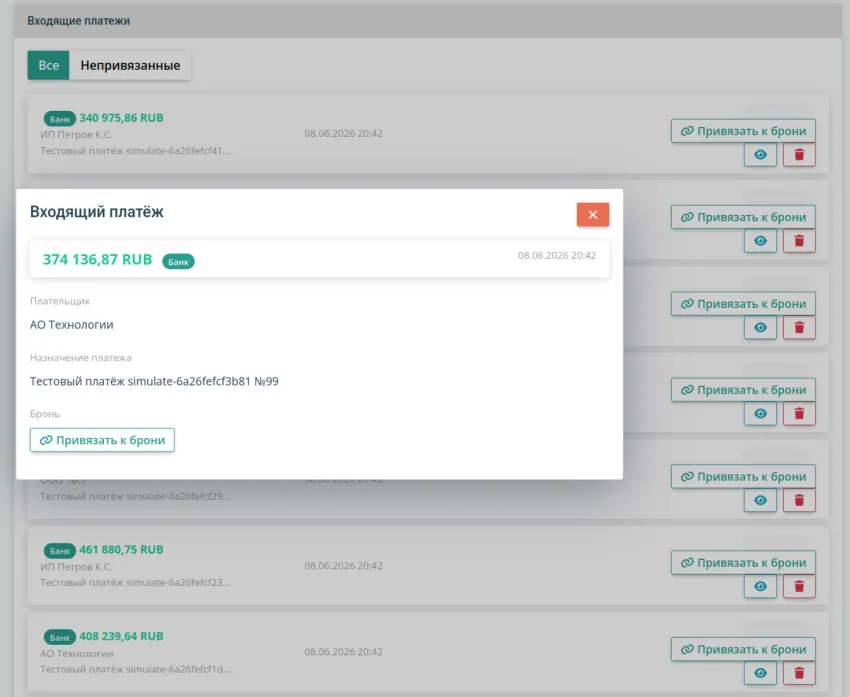Viewport: 850px width, 697px height.
Task: Close the Входящий платёж dialog with the X
Action: pyautogui.click(x=593, y=215)
